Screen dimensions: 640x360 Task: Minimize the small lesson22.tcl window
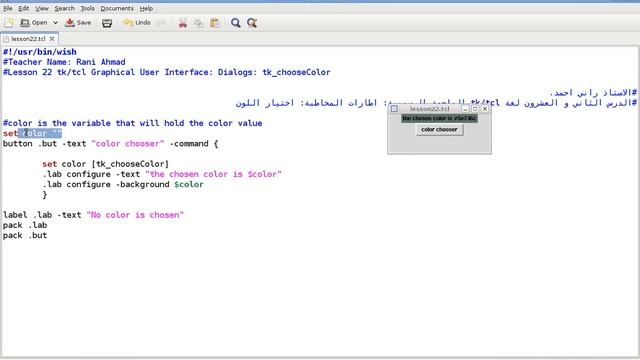pos(465,109)
